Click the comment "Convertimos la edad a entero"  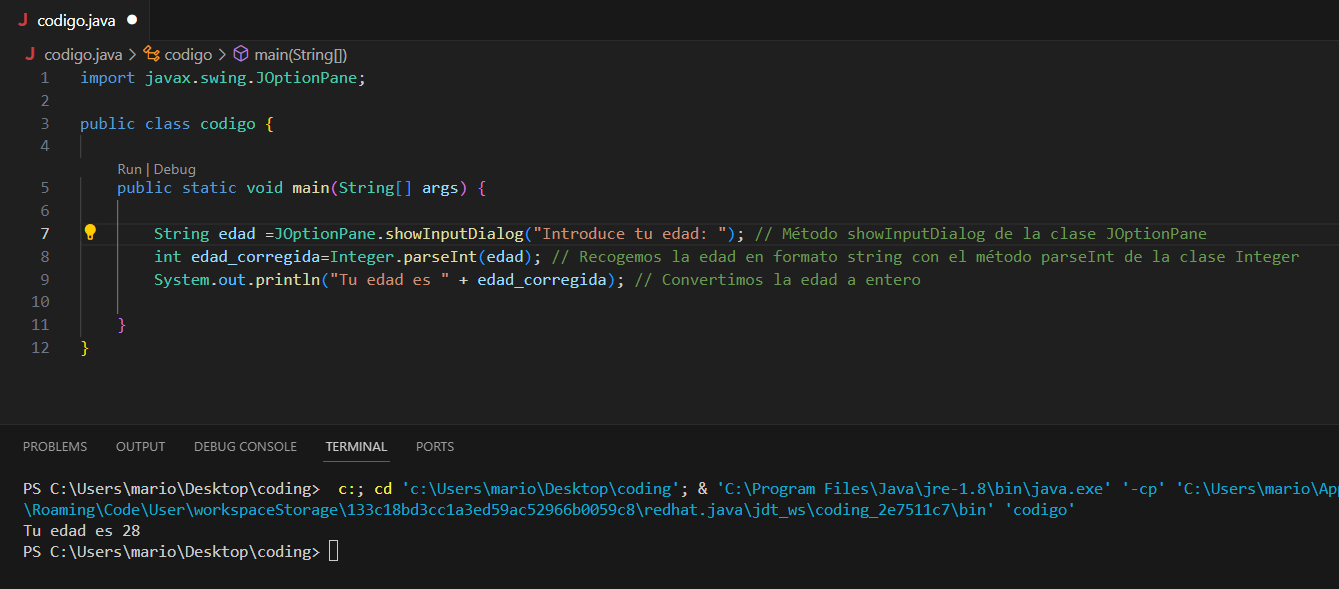click(x=777, y=280)
